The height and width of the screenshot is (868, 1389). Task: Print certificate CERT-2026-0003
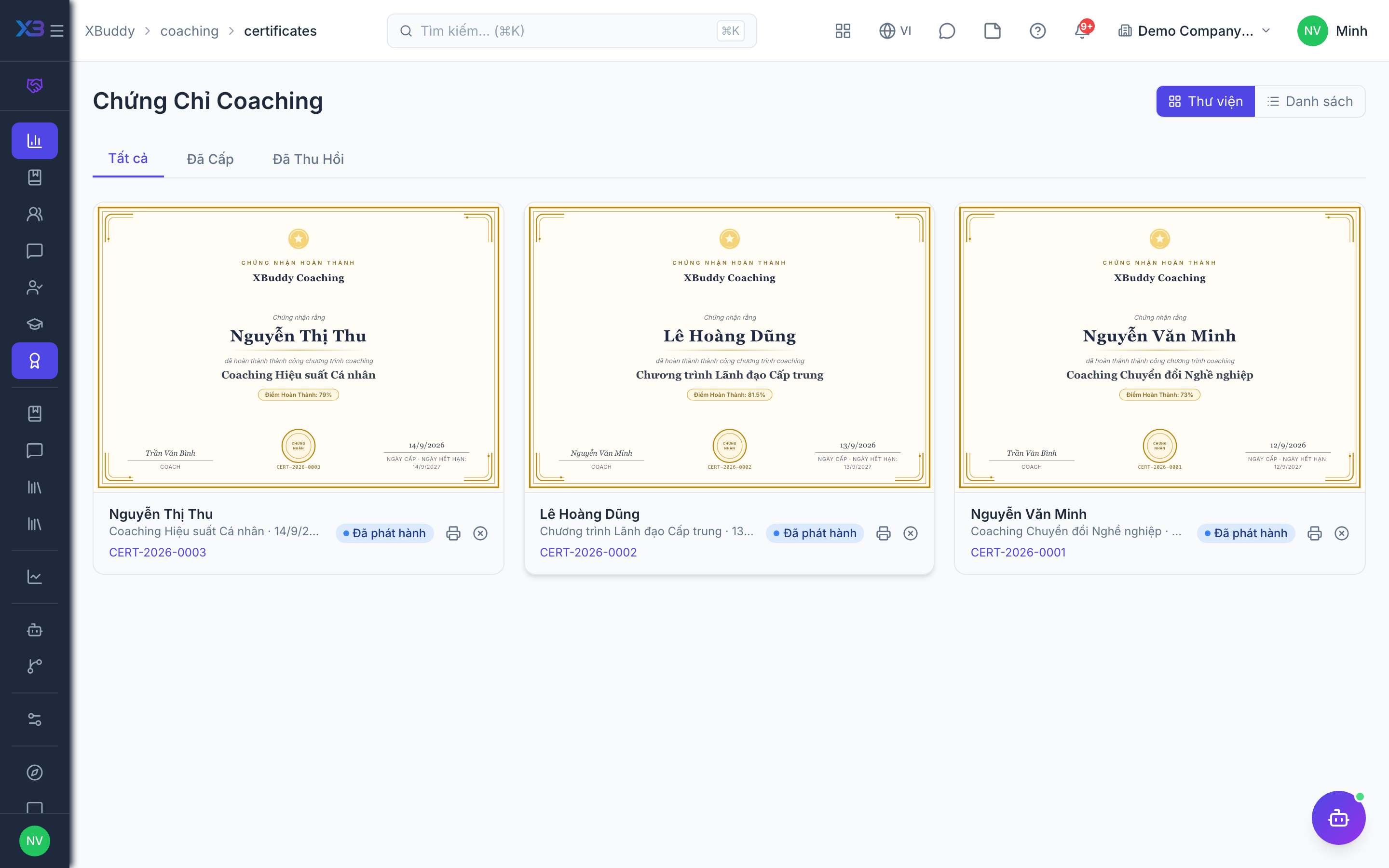pyautogui.click(x=453, y=533)
